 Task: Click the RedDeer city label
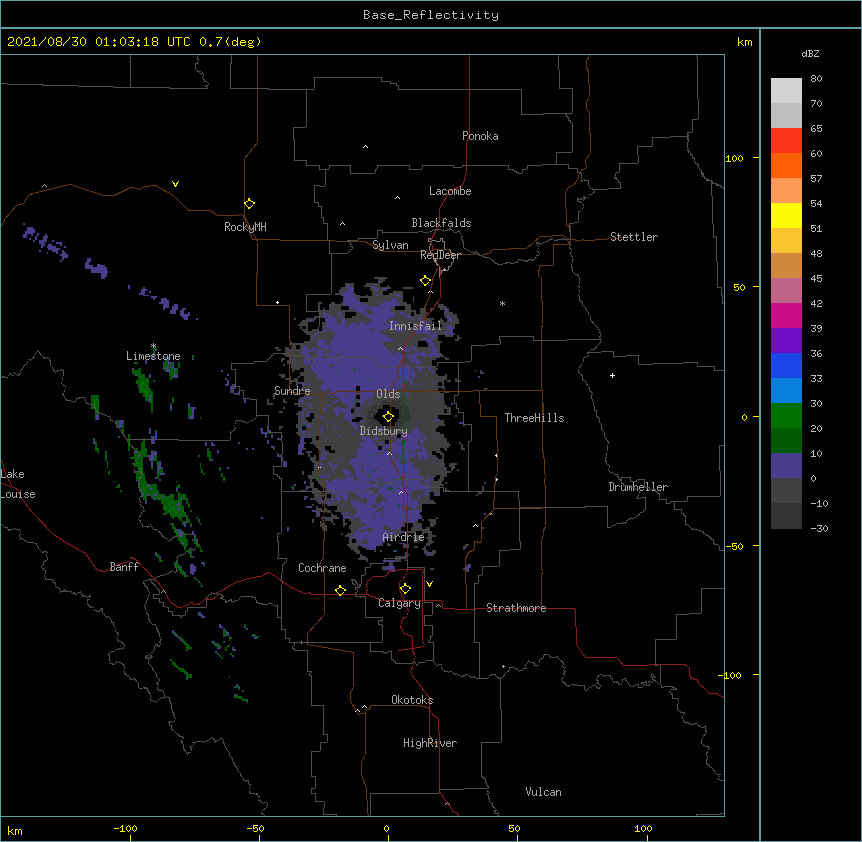(440, 255)
